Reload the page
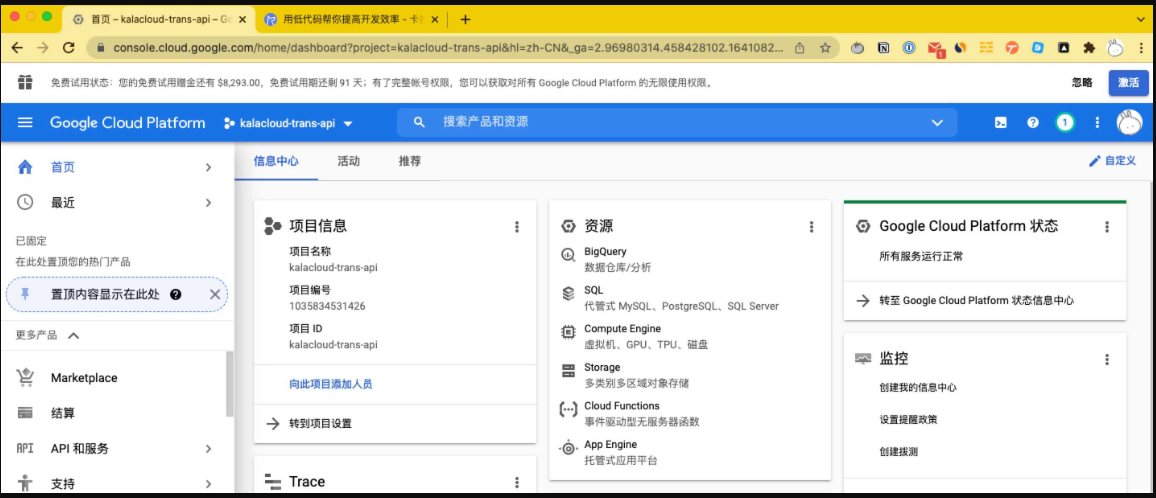 (69, 47)
